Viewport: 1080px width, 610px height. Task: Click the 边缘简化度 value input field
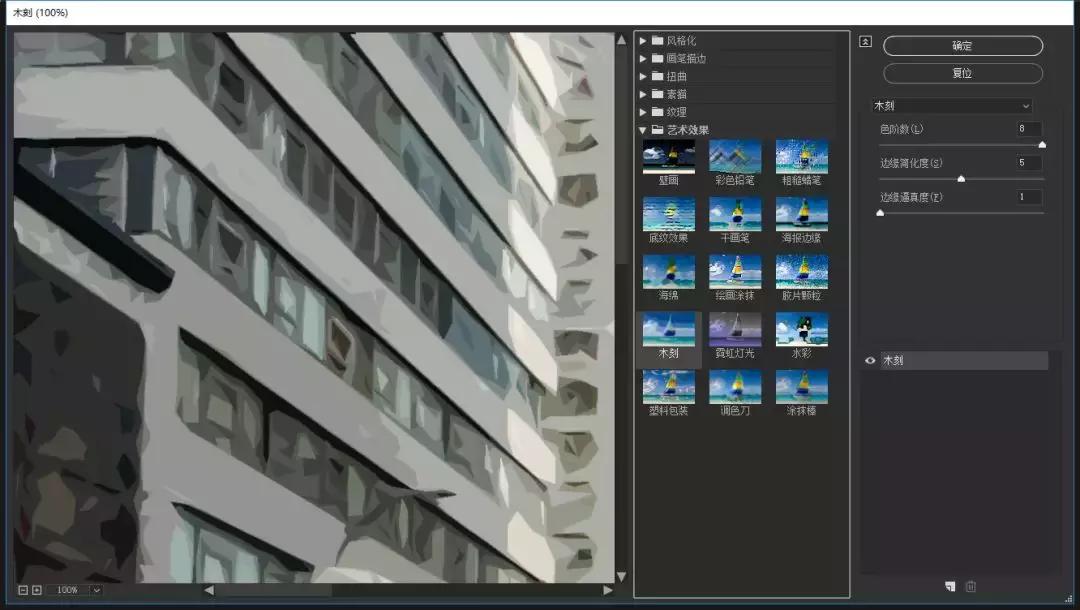(1027, 162)
